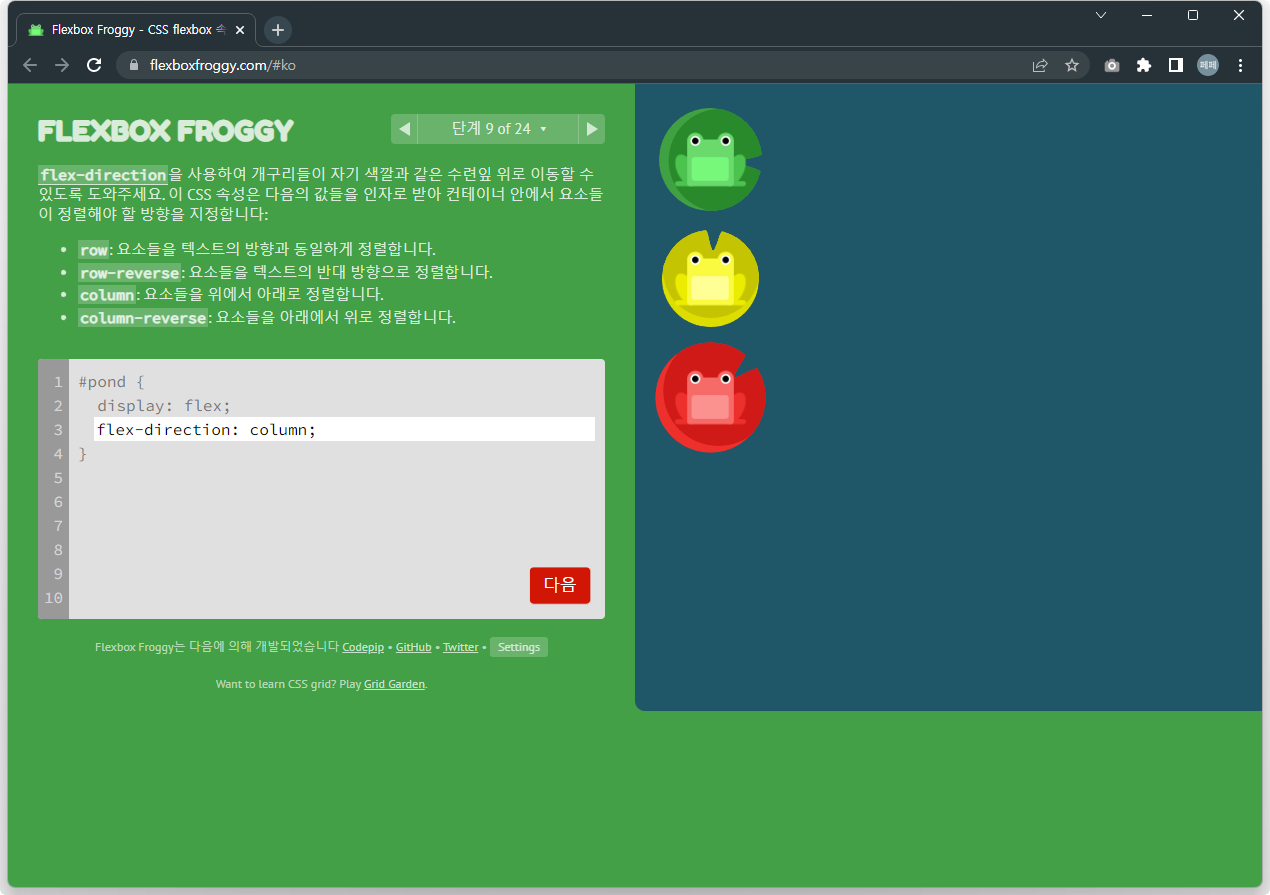Click the green frog in the pond
Screen dimensions: 1270x895
tap(710, 159)
